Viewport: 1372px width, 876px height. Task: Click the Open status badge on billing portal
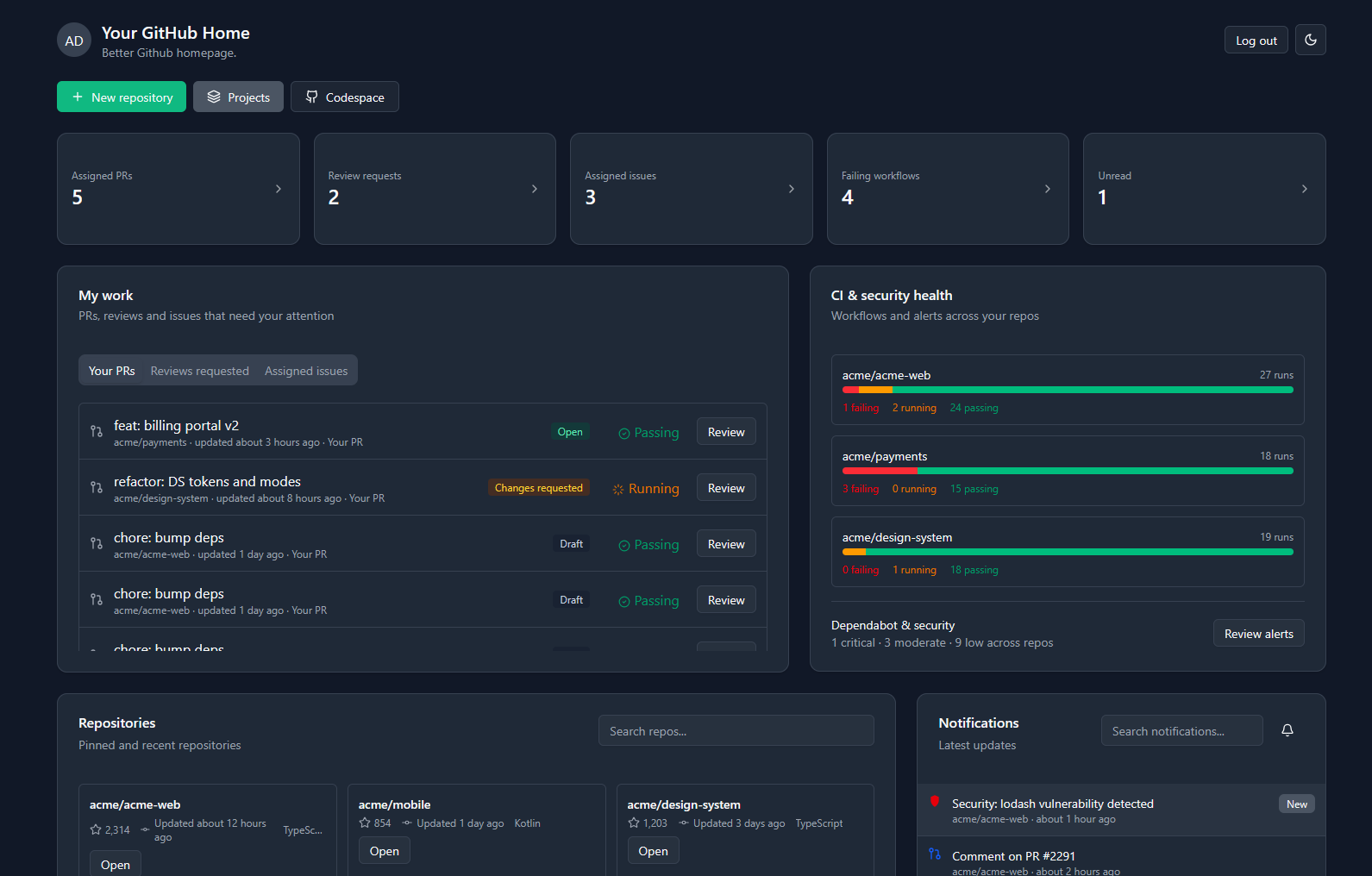coord(570,431)
